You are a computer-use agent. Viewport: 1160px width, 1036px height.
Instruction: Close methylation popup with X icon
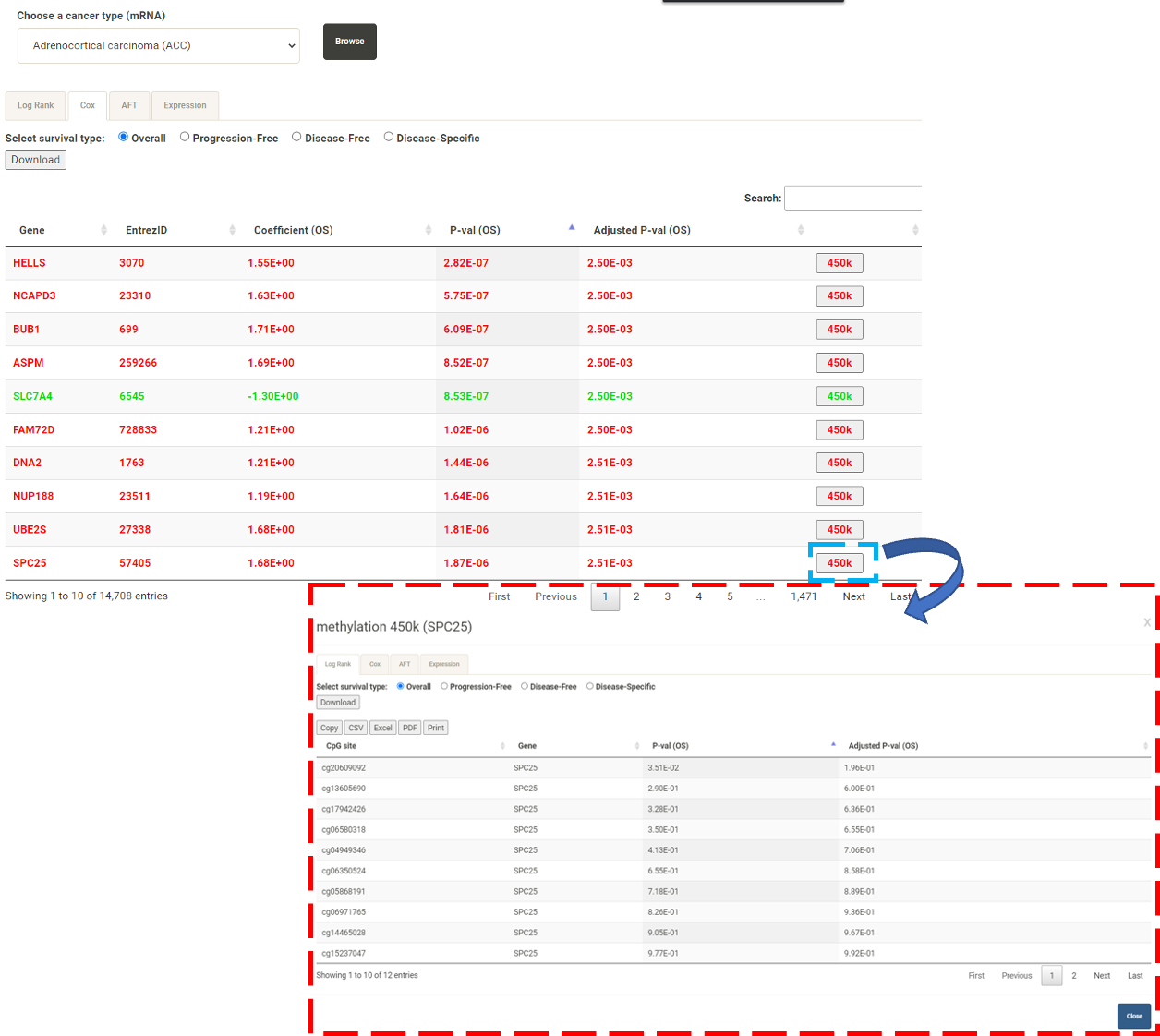click(x=1147, y=622)
